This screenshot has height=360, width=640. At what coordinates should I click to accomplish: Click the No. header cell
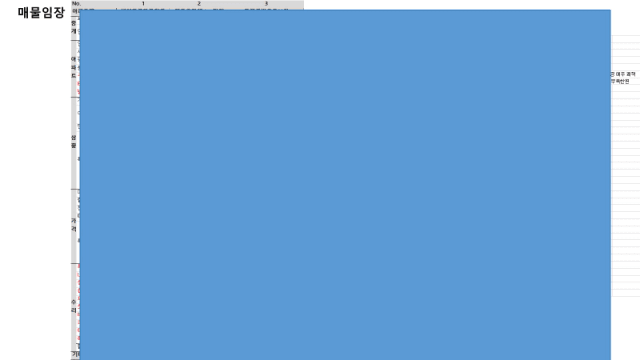[x=76, y=4]
